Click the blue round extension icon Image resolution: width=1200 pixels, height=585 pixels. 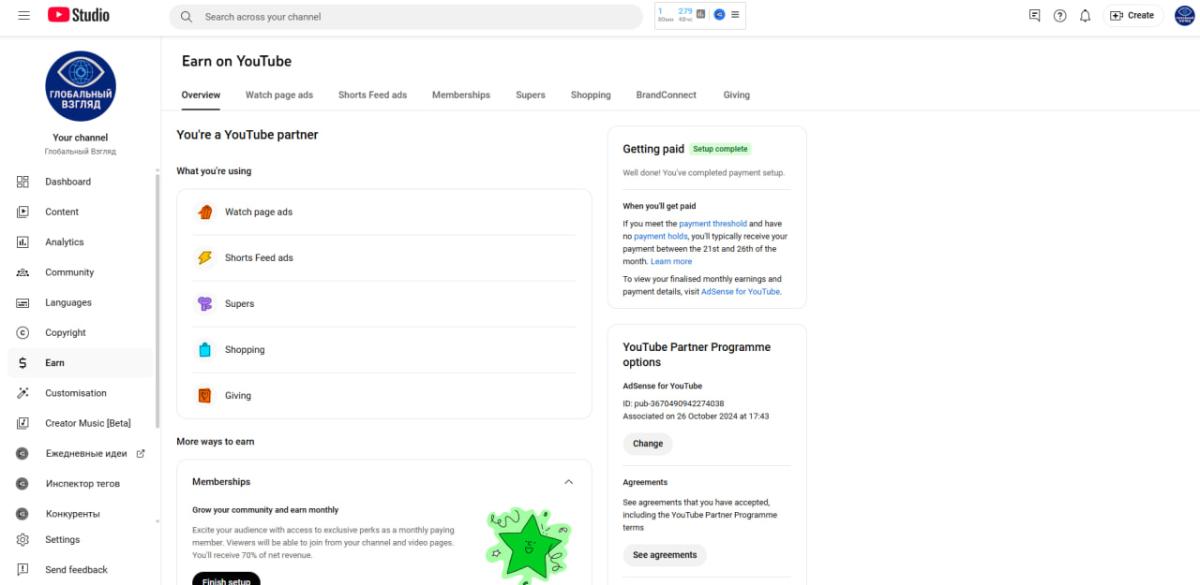[719, 15]
